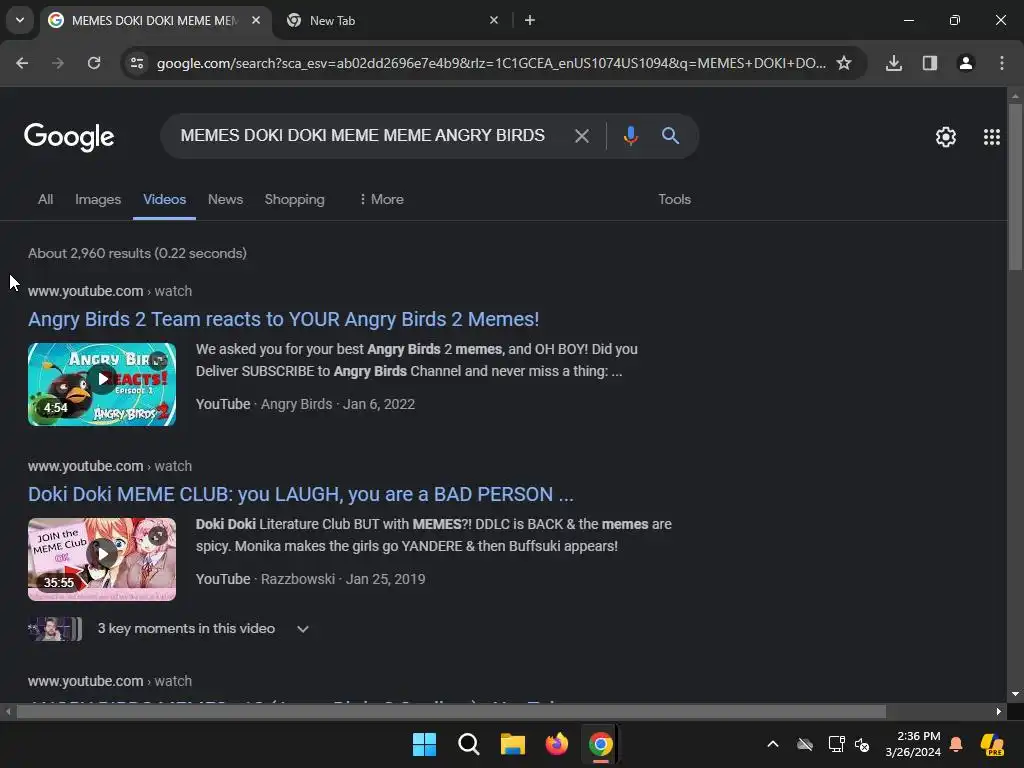
Task: Expand the More search filters menu
Action: (381, 199)
